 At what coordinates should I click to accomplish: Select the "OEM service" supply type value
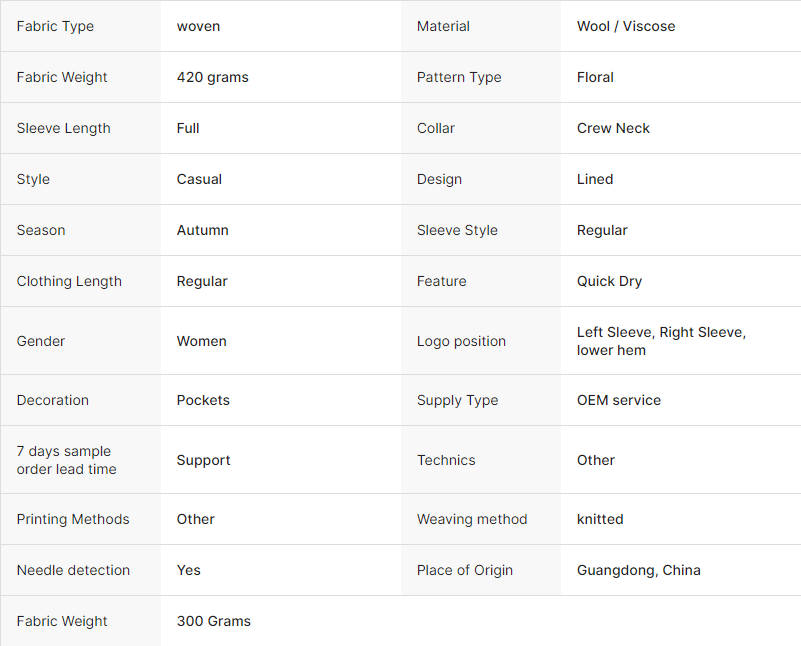619,400
